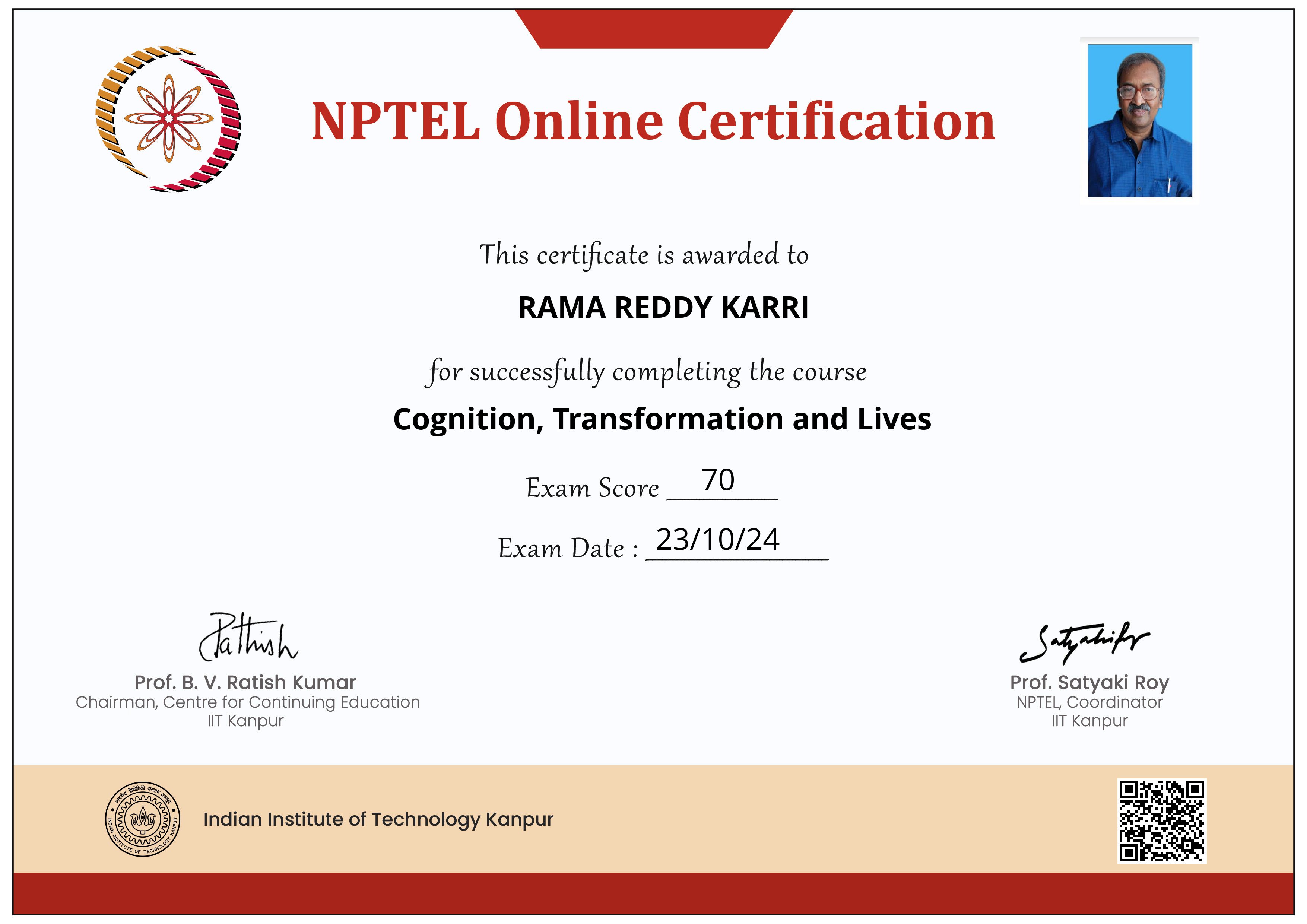Click the NPTEL circular flower logo
This screenshot has height=924, width=1307.
(x=168, y=119)
